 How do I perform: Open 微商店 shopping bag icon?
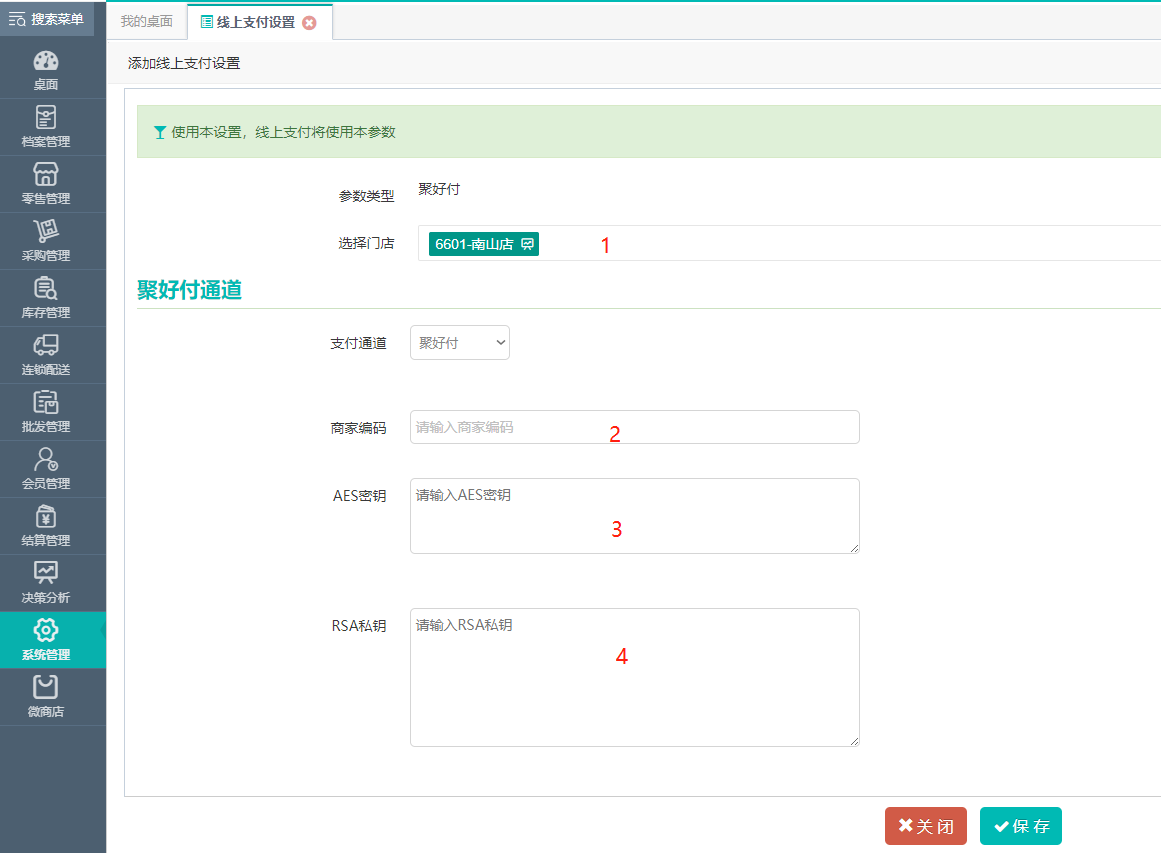click(x=46, y=687)
